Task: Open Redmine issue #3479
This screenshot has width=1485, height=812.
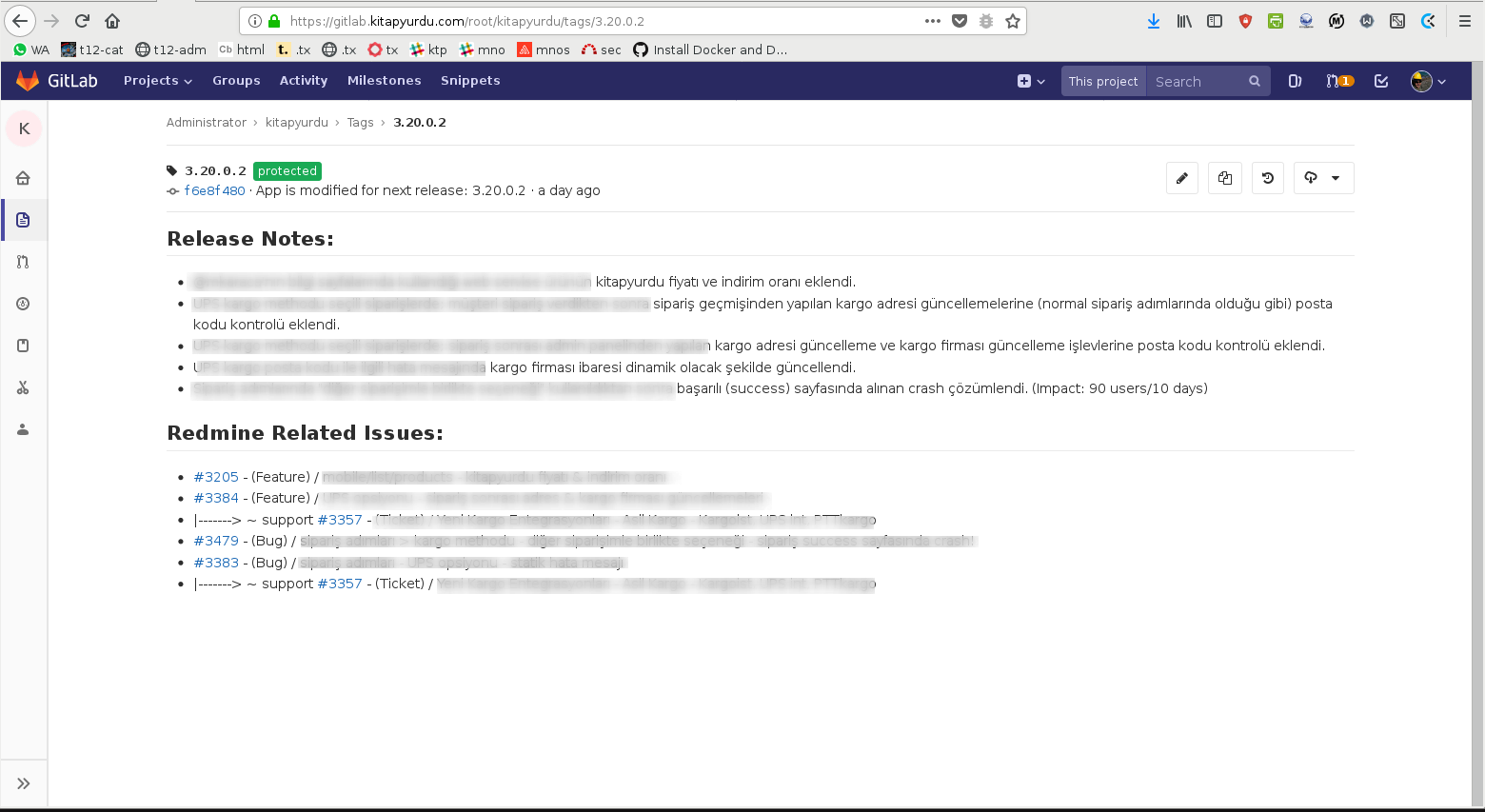Action: (216, 541)
